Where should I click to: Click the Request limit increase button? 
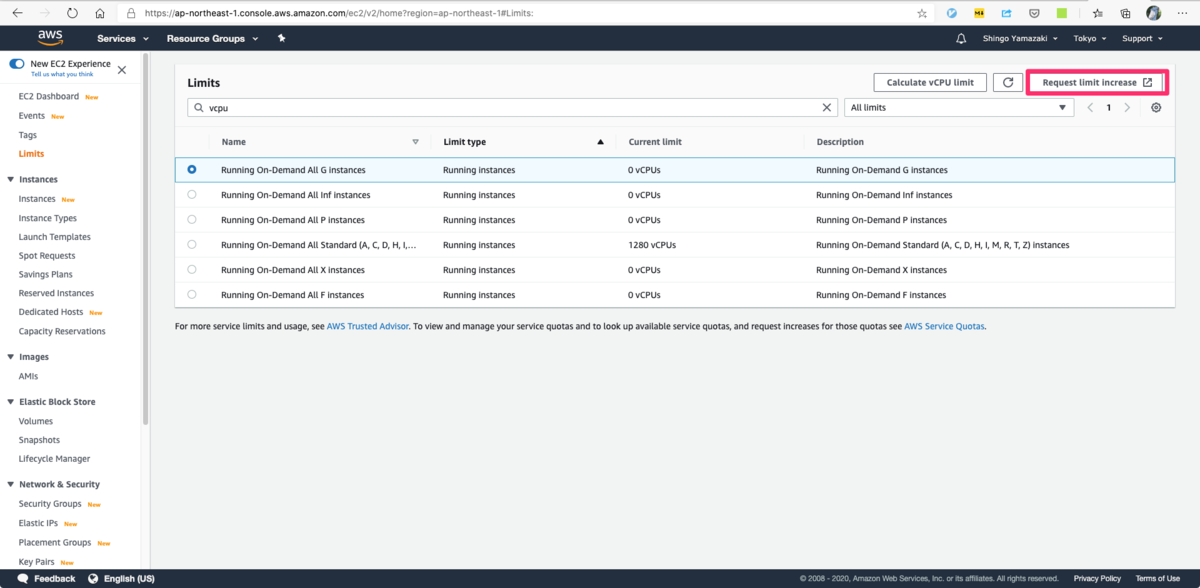tap(1097, 82)
